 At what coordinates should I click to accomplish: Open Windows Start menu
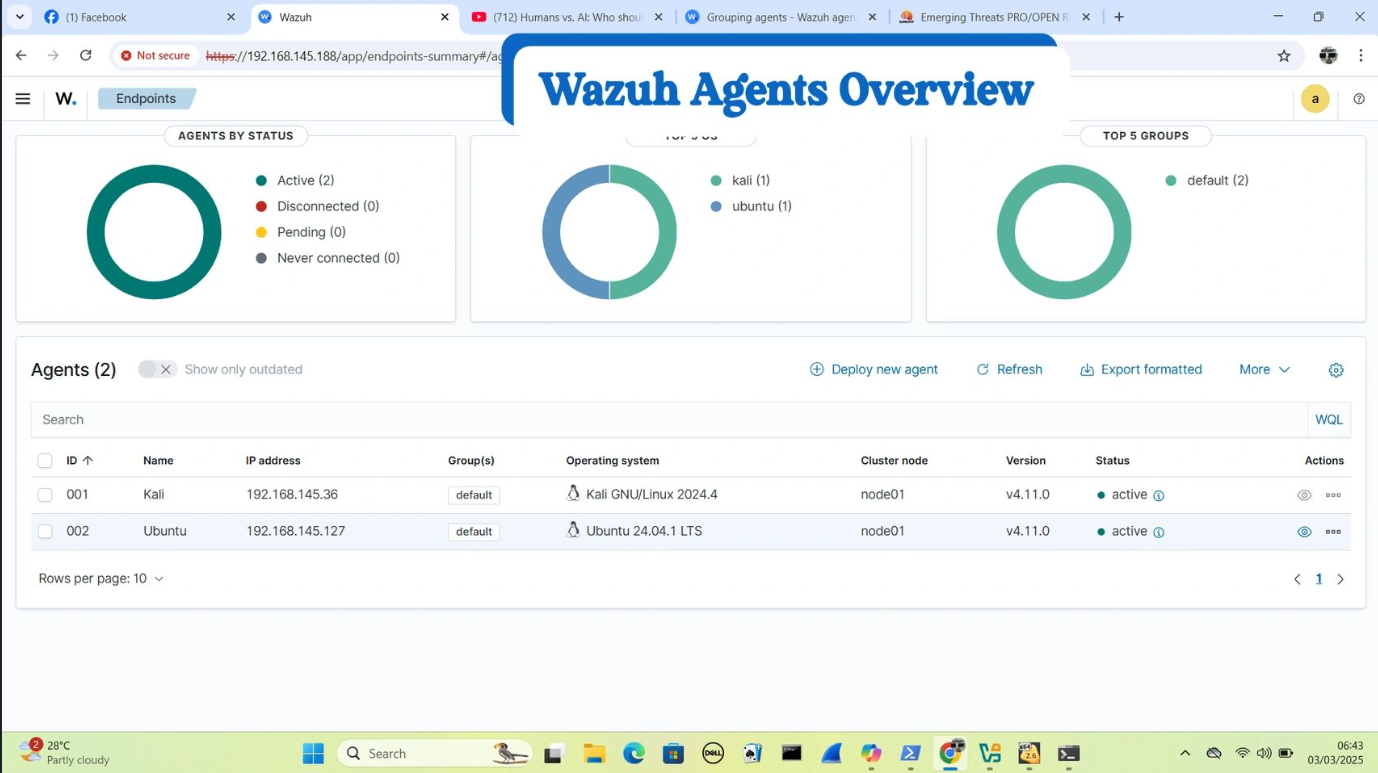313,754
